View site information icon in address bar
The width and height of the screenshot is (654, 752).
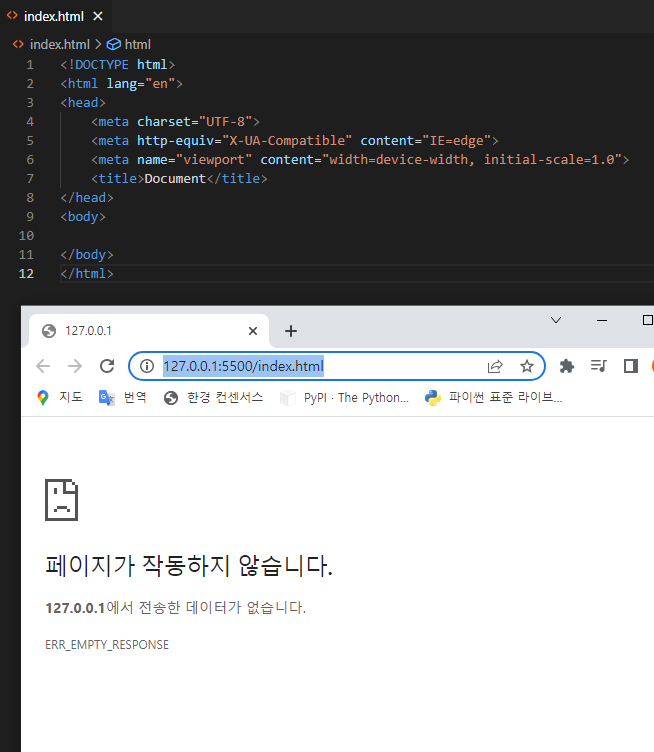click(147, 366)
